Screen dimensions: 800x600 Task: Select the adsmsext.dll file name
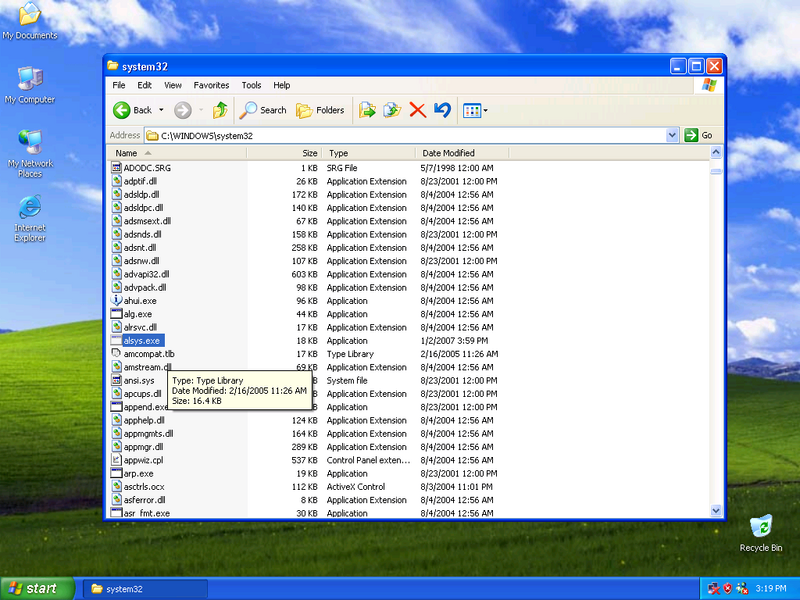pos(147,221)
